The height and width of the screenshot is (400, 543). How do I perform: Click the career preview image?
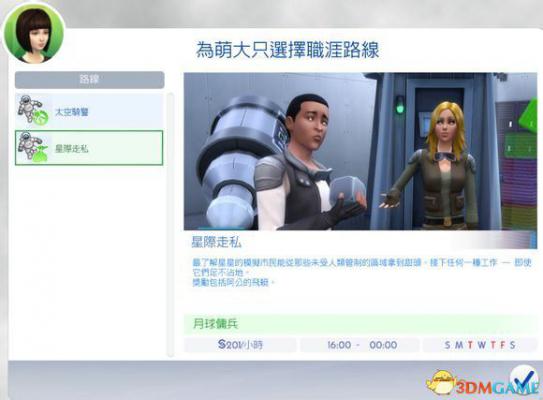tap(360, 151)
